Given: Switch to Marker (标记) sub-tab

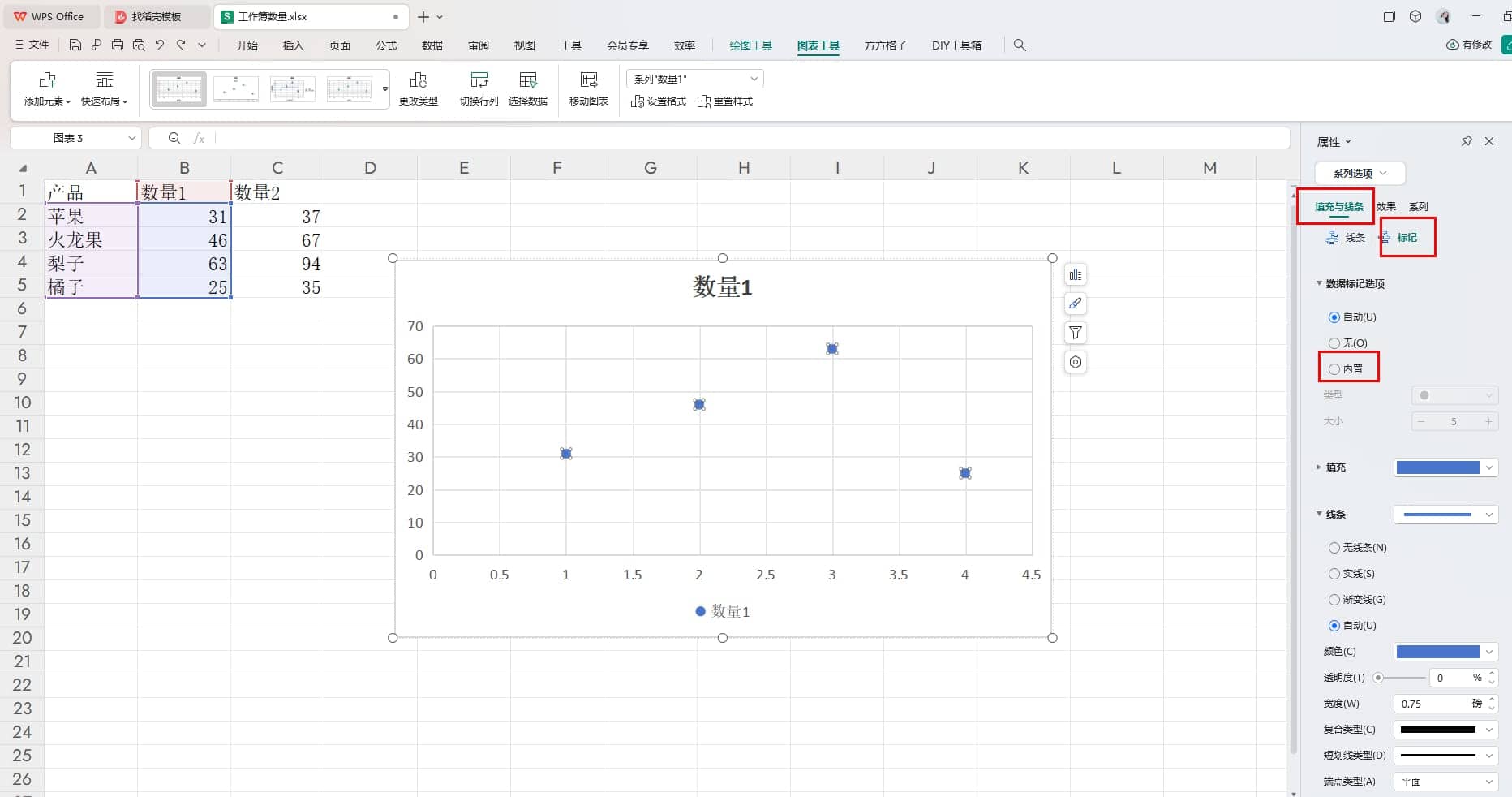Looking at the screenshot, I should pos(1398,238).
